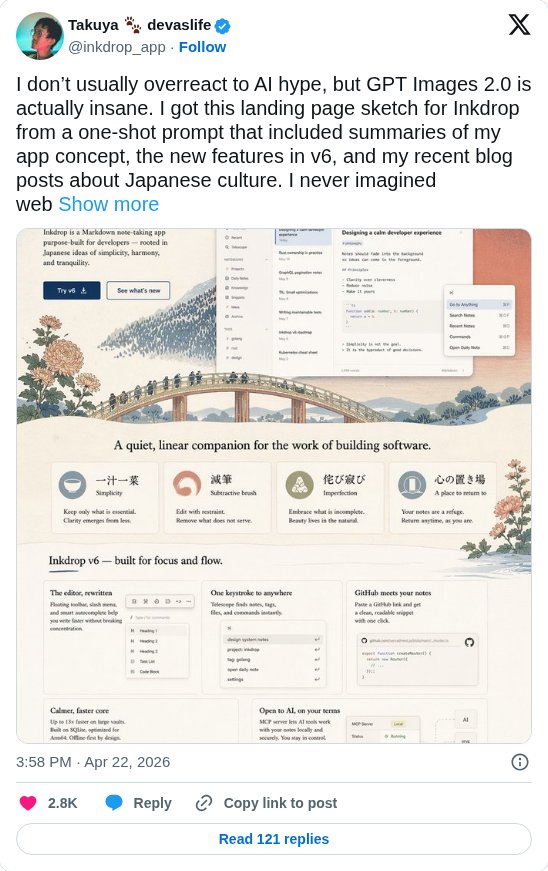
Task: Open the post info icon
Action: pos(519,762)
